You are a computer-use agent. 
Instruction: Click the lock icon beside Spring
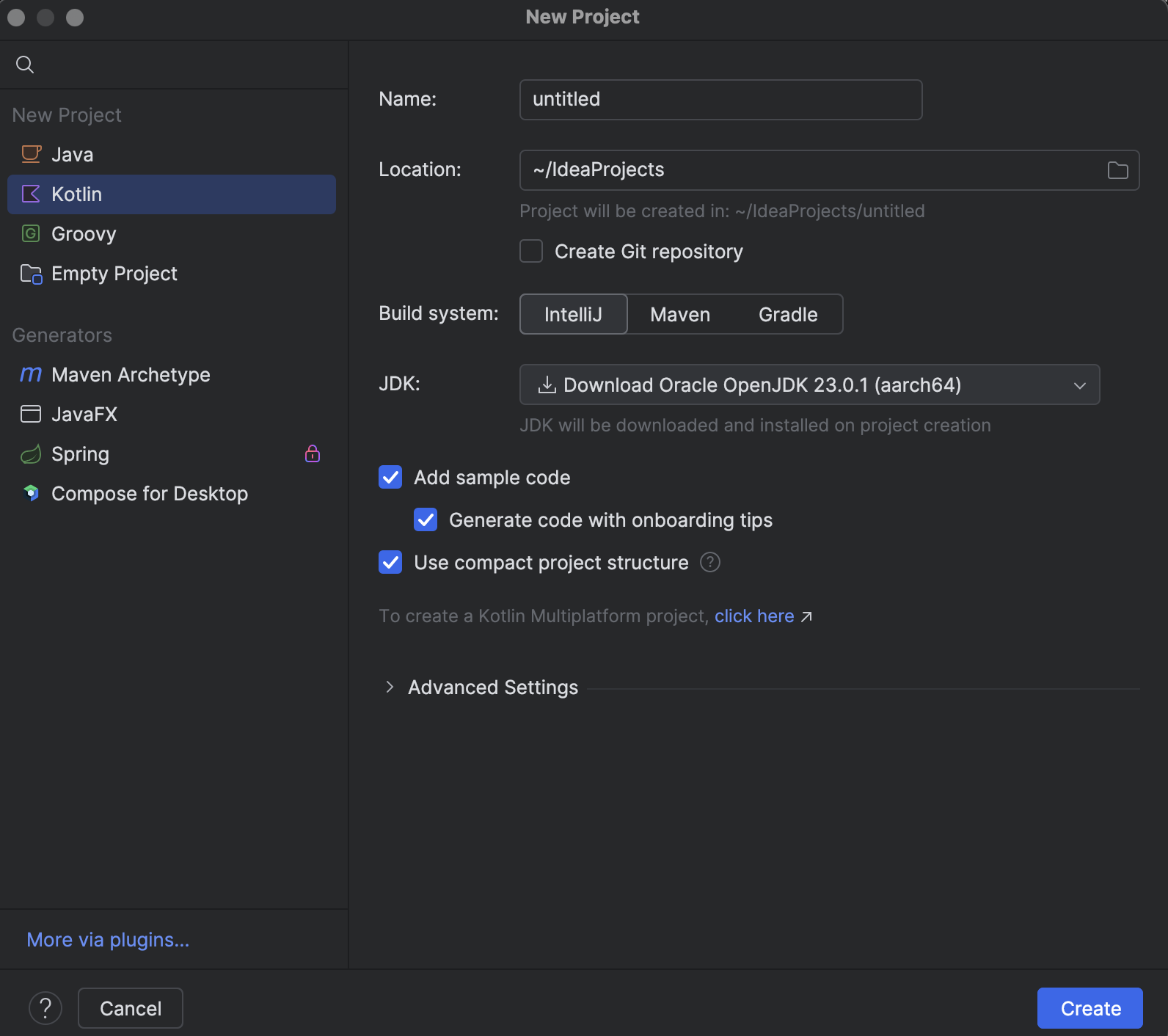[313, 453]
